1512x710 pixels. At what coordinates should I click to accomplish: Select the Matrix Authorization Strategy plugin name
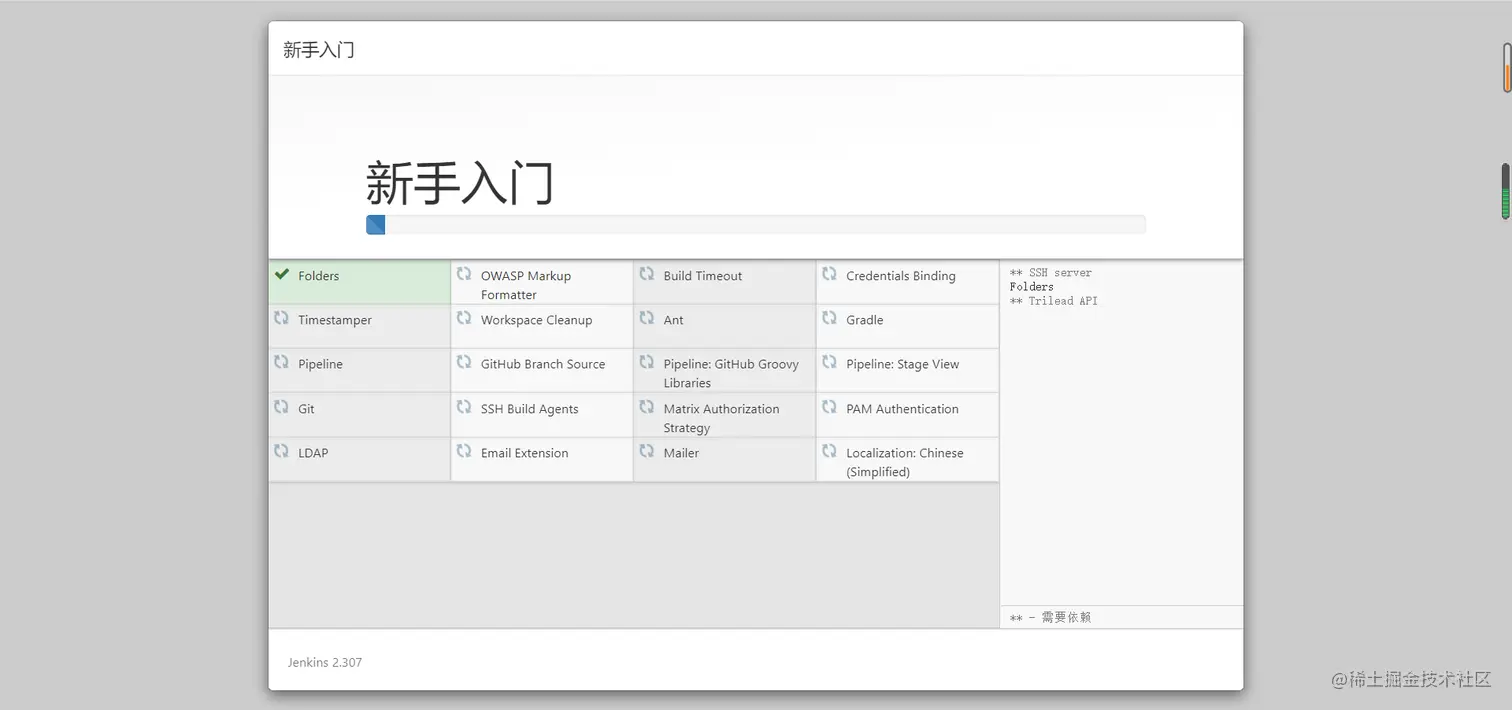(722, 418)
